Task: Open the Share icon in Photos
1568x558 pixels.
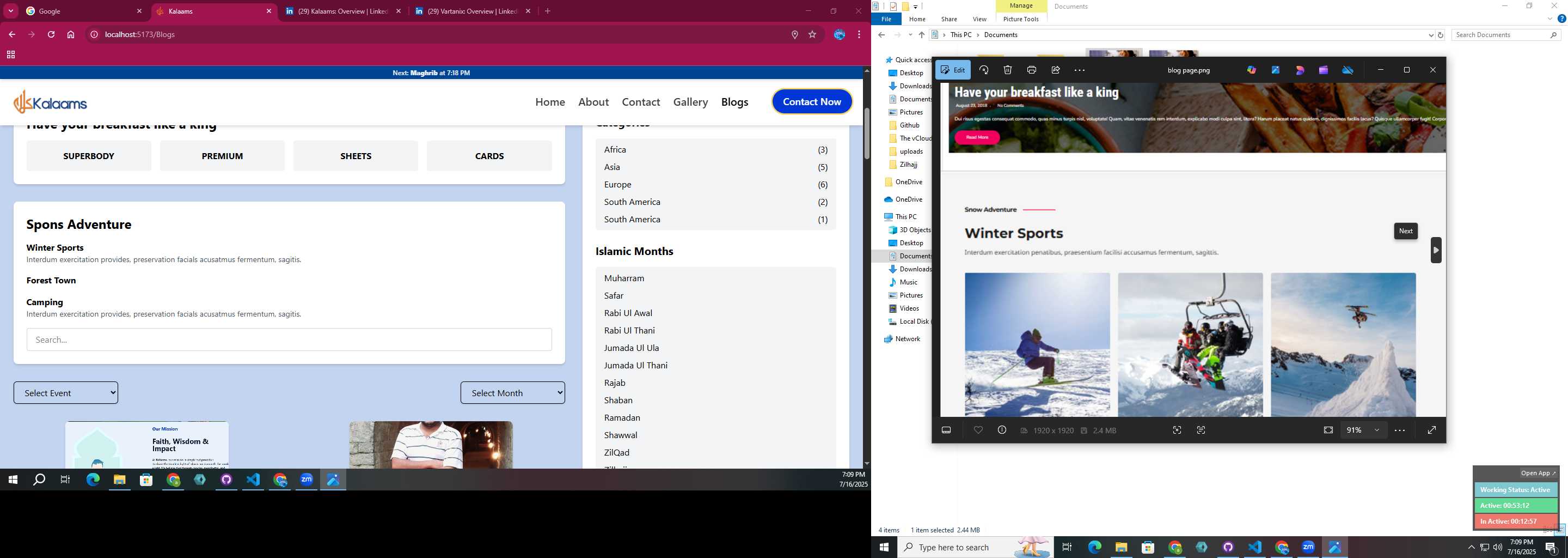Action: pos(1056,70)
